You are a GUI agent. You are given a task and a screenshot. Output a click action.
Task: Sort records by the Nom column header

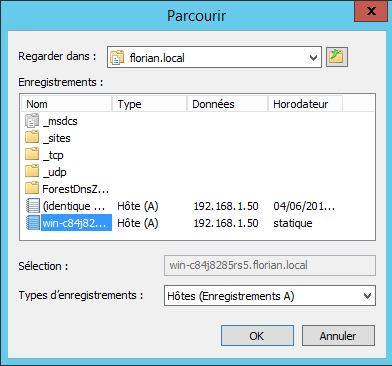point(67,104)
